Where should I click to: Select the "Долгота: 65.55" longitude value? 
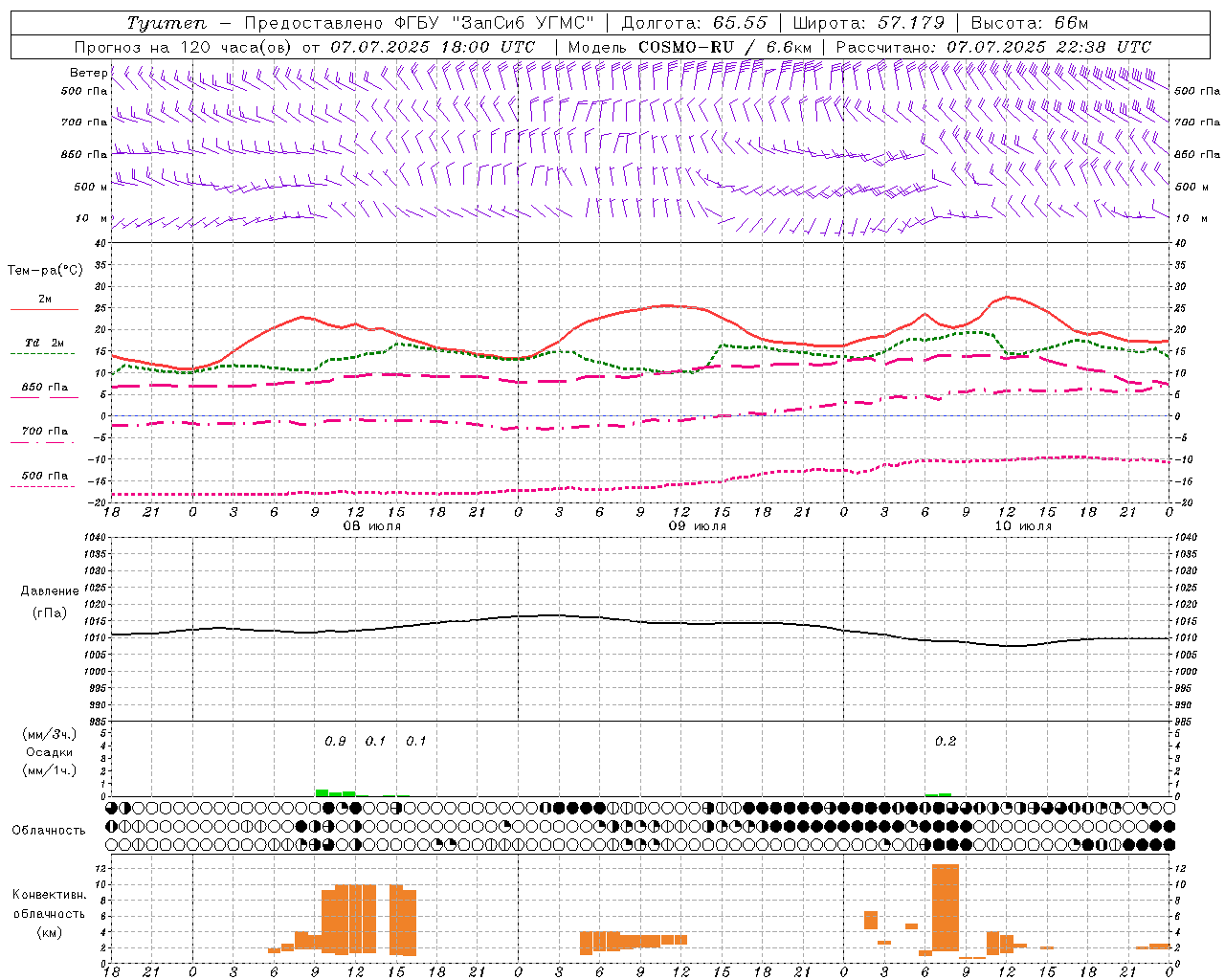[x=695, y=23]
